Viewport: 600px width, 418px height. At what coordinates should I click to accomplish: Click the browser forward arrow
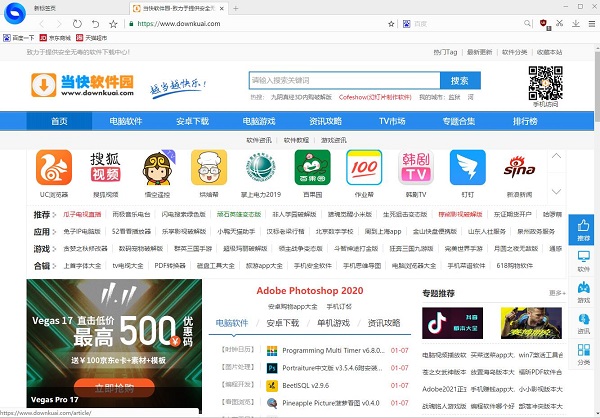[59, 24]
